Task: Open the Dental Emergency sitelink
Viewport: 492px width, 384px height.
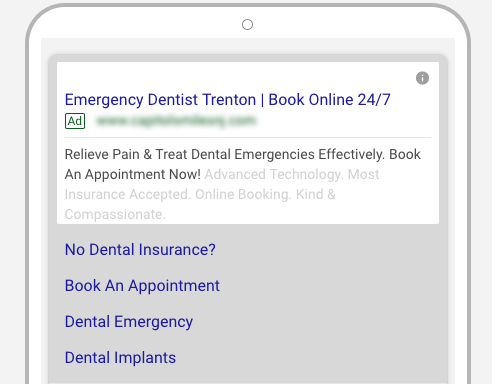Action: tap(129, 322)
